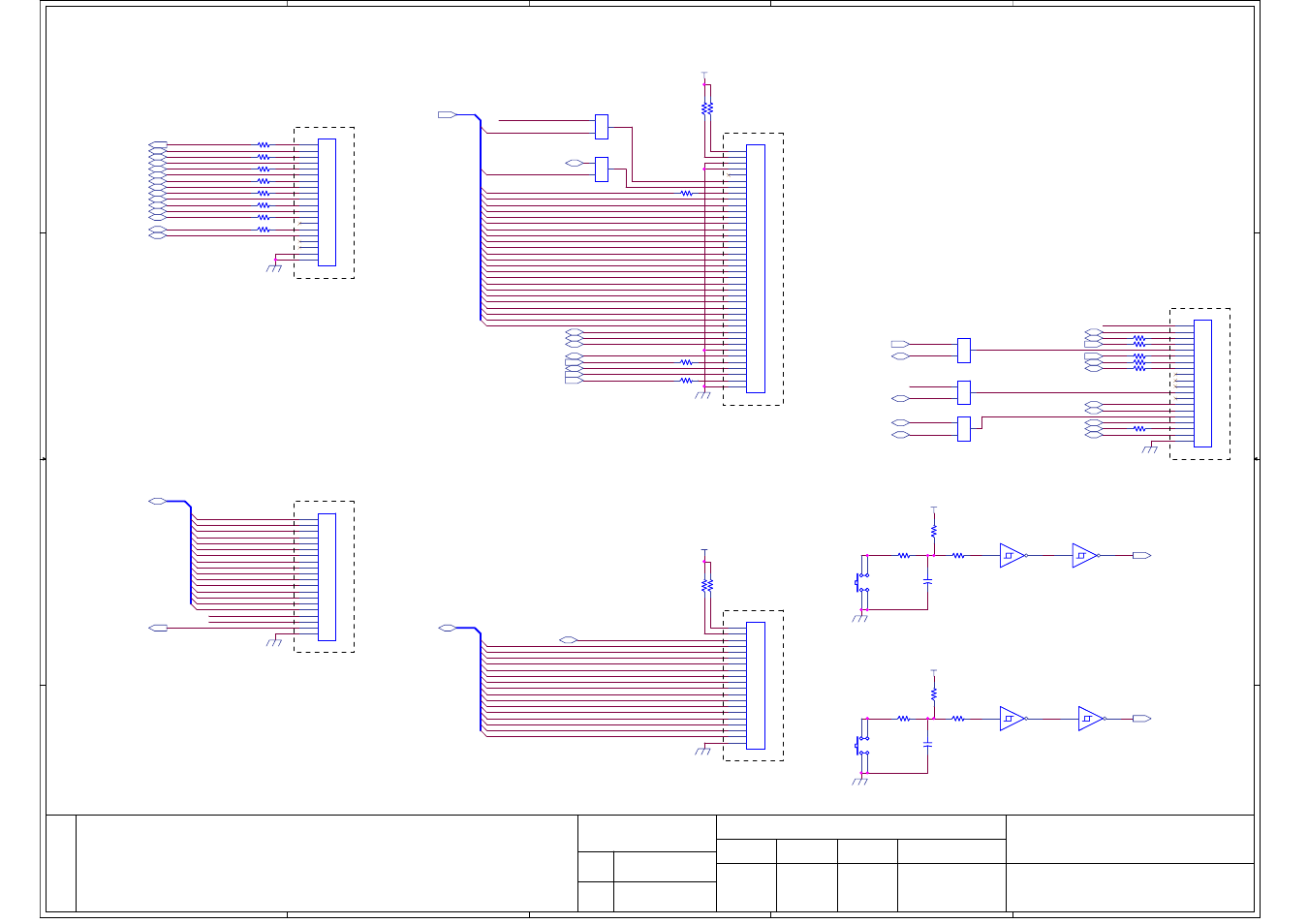Select the capacitor in the upper debounce circuit
The image size is (1308, 924).
(928, 581)
